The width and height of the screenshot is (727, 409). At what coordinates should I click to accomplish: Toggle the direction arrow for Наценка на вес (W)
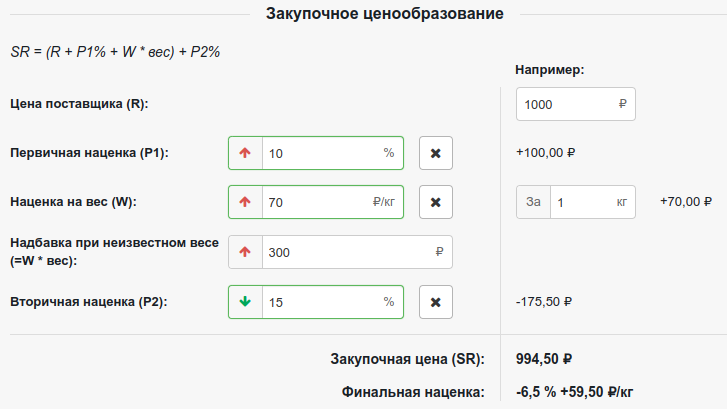(245, 202)
